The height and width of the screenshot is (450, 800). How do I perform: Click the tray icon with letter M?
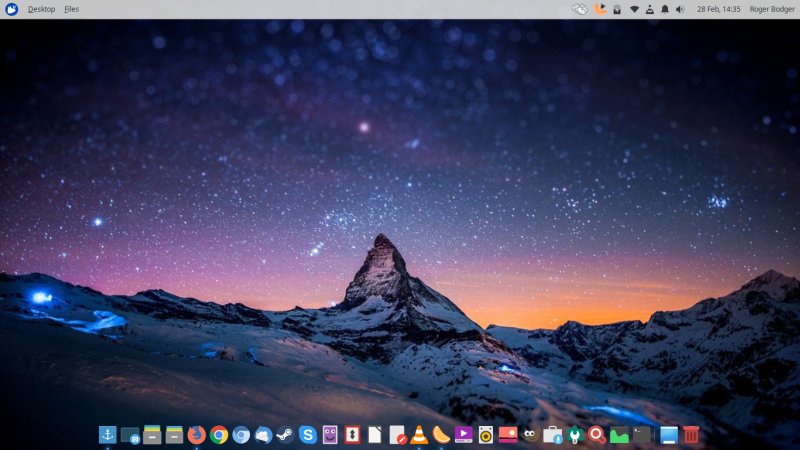[617, 9]
